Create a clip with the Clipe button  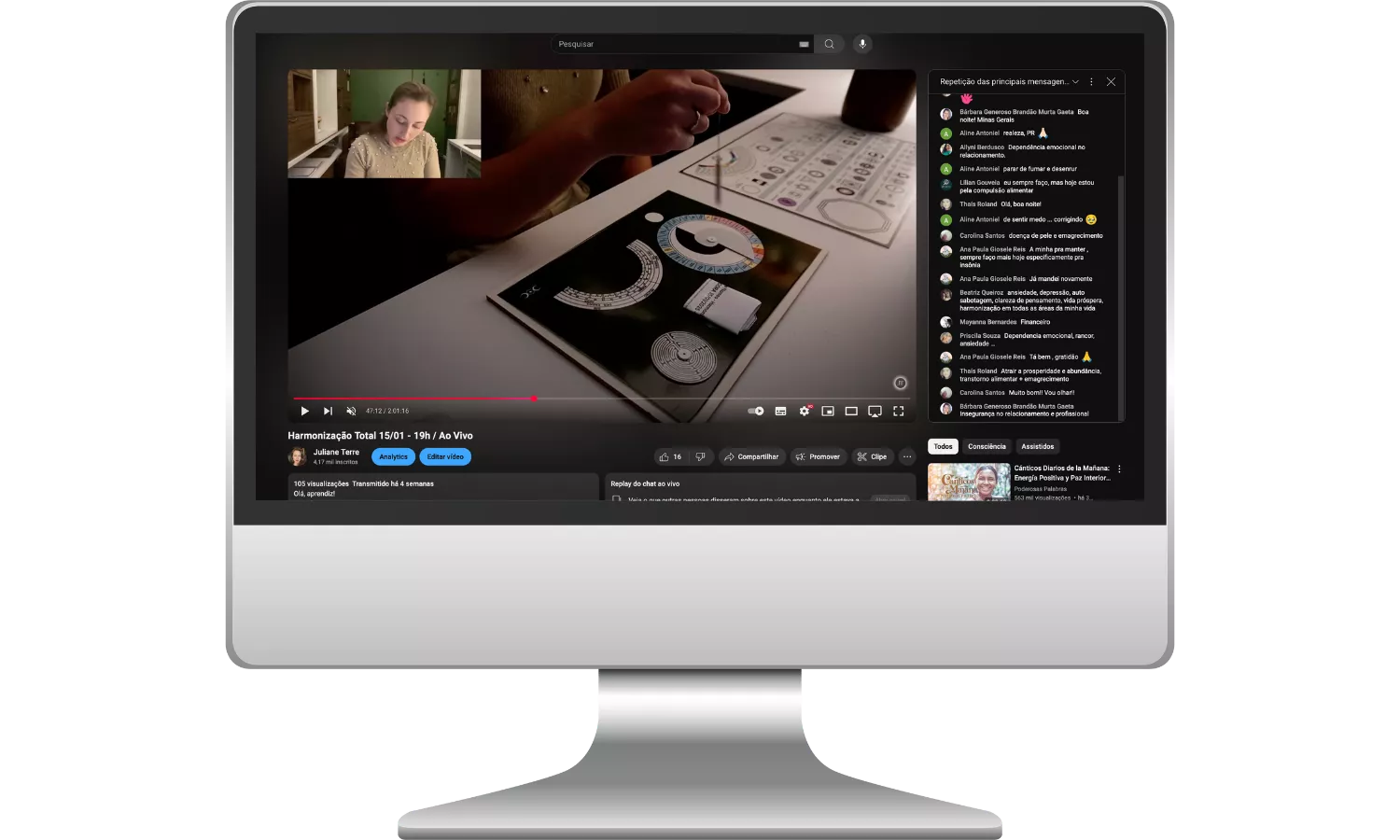point(872,456)
